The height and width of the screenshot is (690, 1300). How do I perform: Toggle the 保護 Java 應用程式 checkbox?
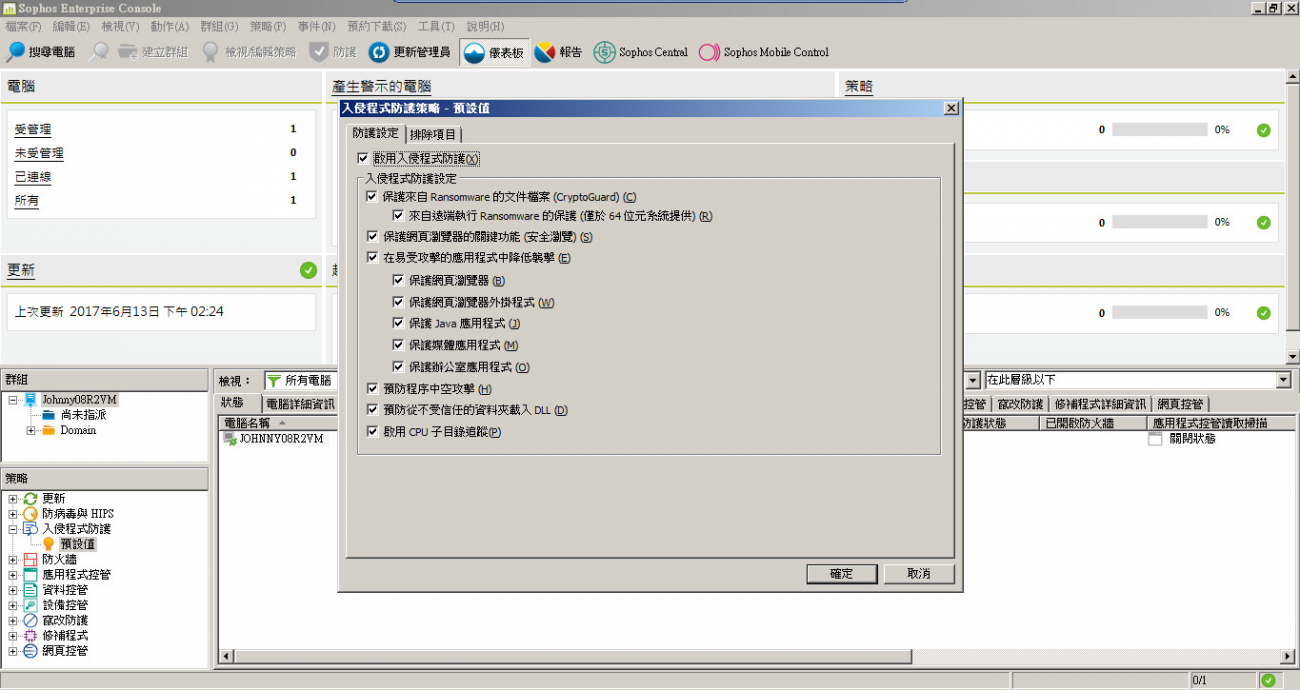pyautogui.click(x=399, y=324)
